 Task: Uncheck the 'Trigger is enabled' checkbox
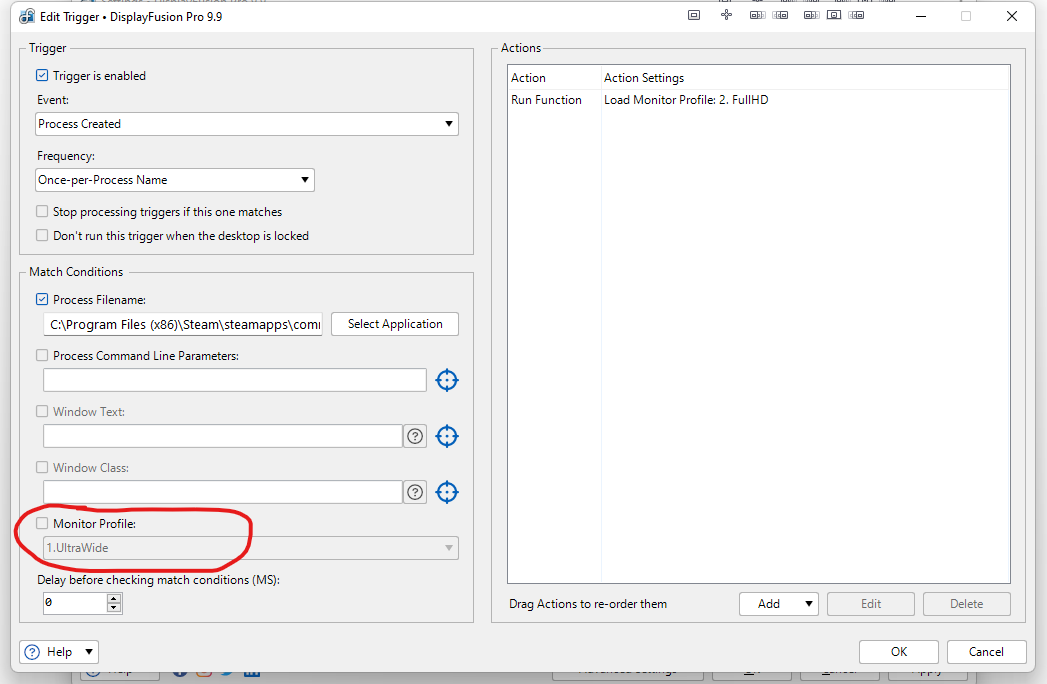[x=42, y=76]
